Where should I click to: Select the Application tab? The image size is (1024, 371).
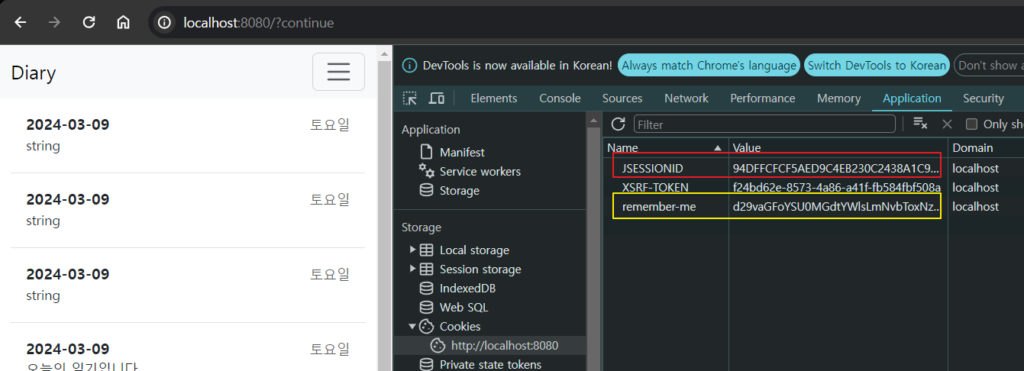[x=912, y=99]
